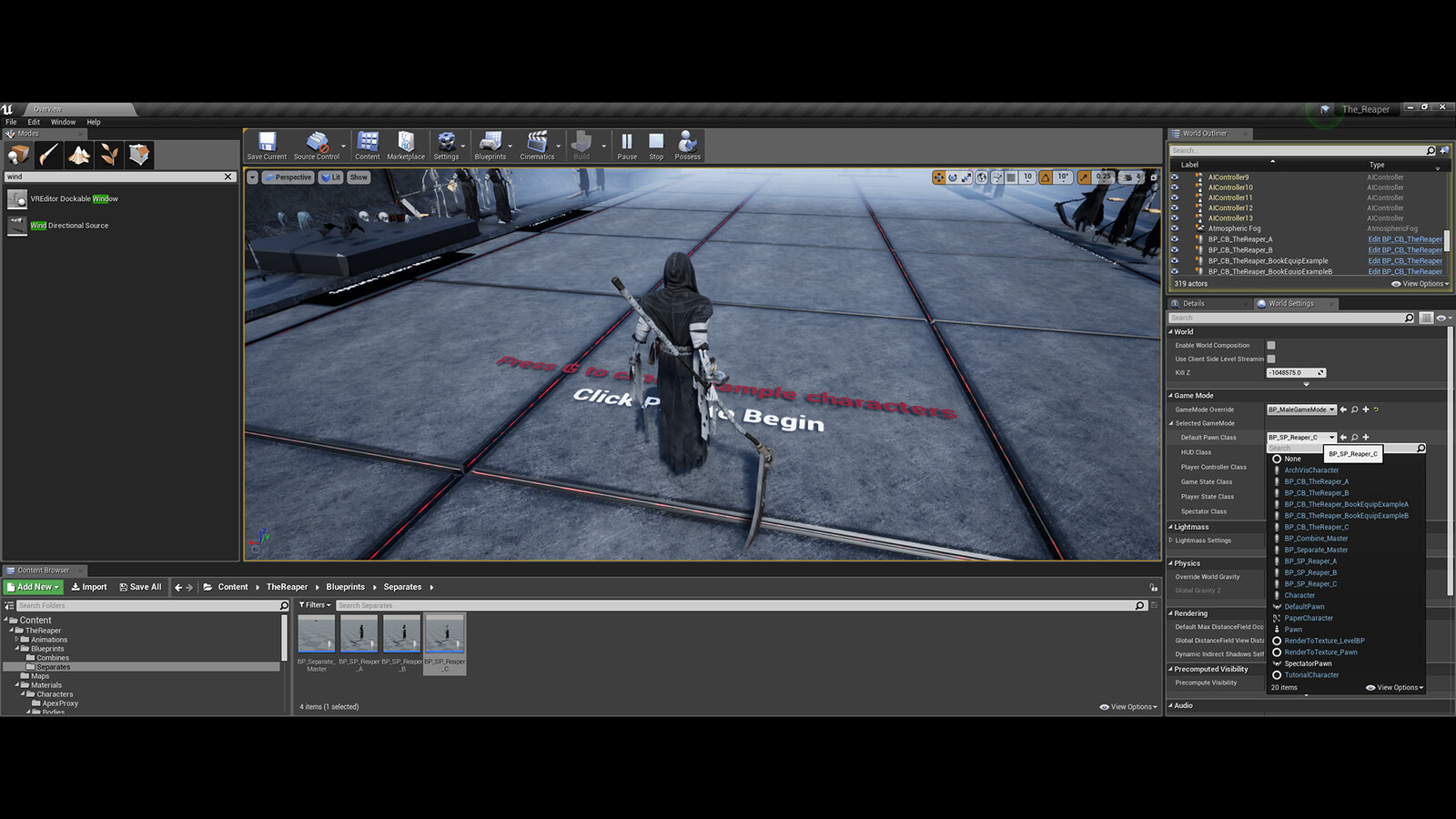
Task: Open the Window menu
Action: click(63, 122)
